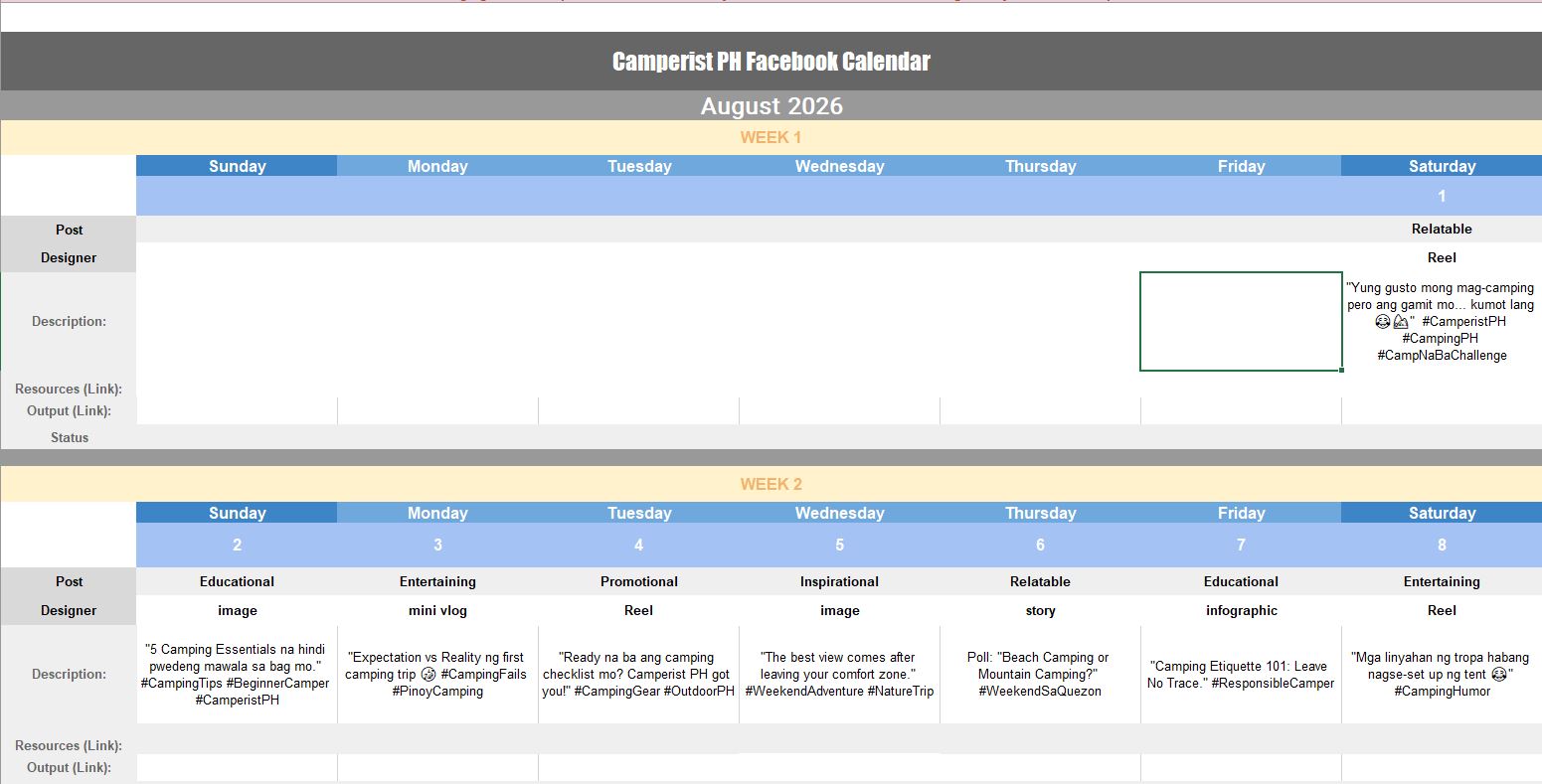Click the '5 Camping Essentials' description cell
This screenshot has width=1542, height=784.
tap(237, 674)
